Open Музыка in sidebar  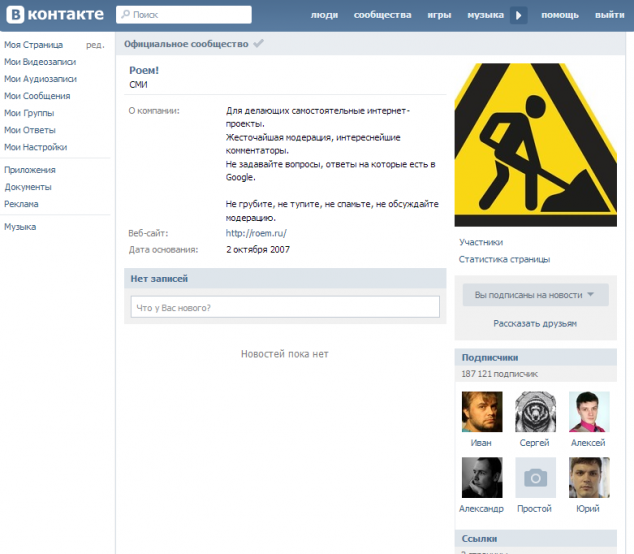point(20,227)
